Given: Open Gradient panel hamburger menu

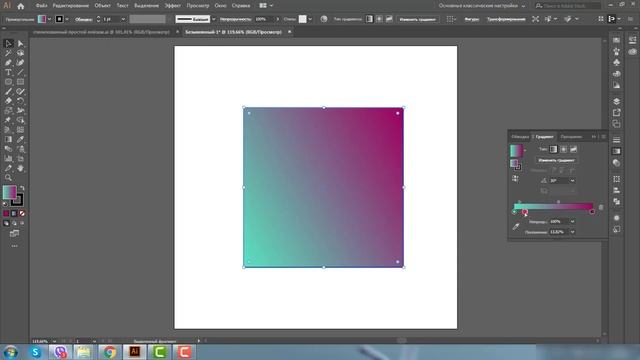Looking at the screenshot, I should tap(604, 136).
